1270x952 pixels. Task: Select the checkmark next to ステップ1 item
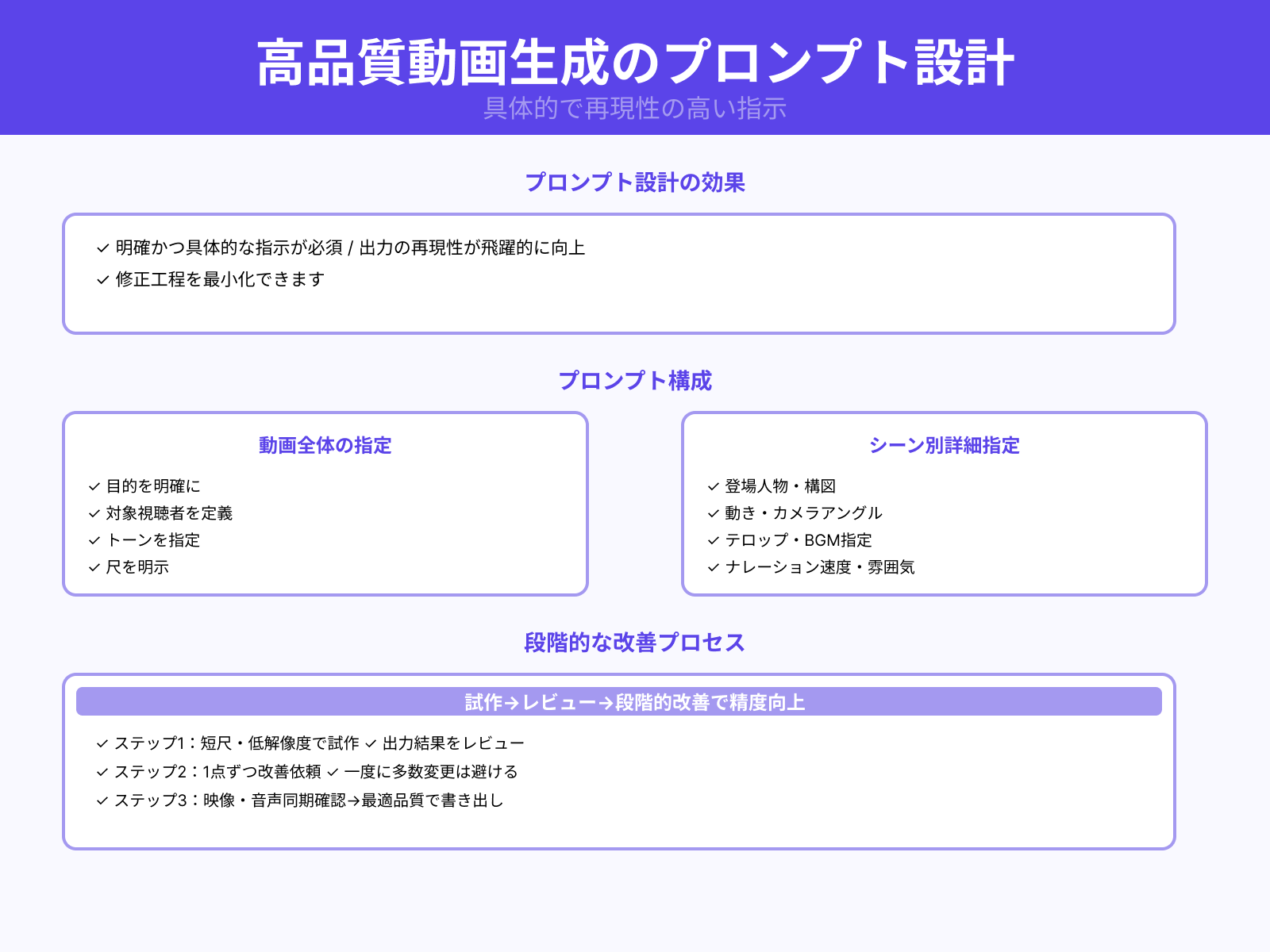pyautogui.click(x=102, y=743)
